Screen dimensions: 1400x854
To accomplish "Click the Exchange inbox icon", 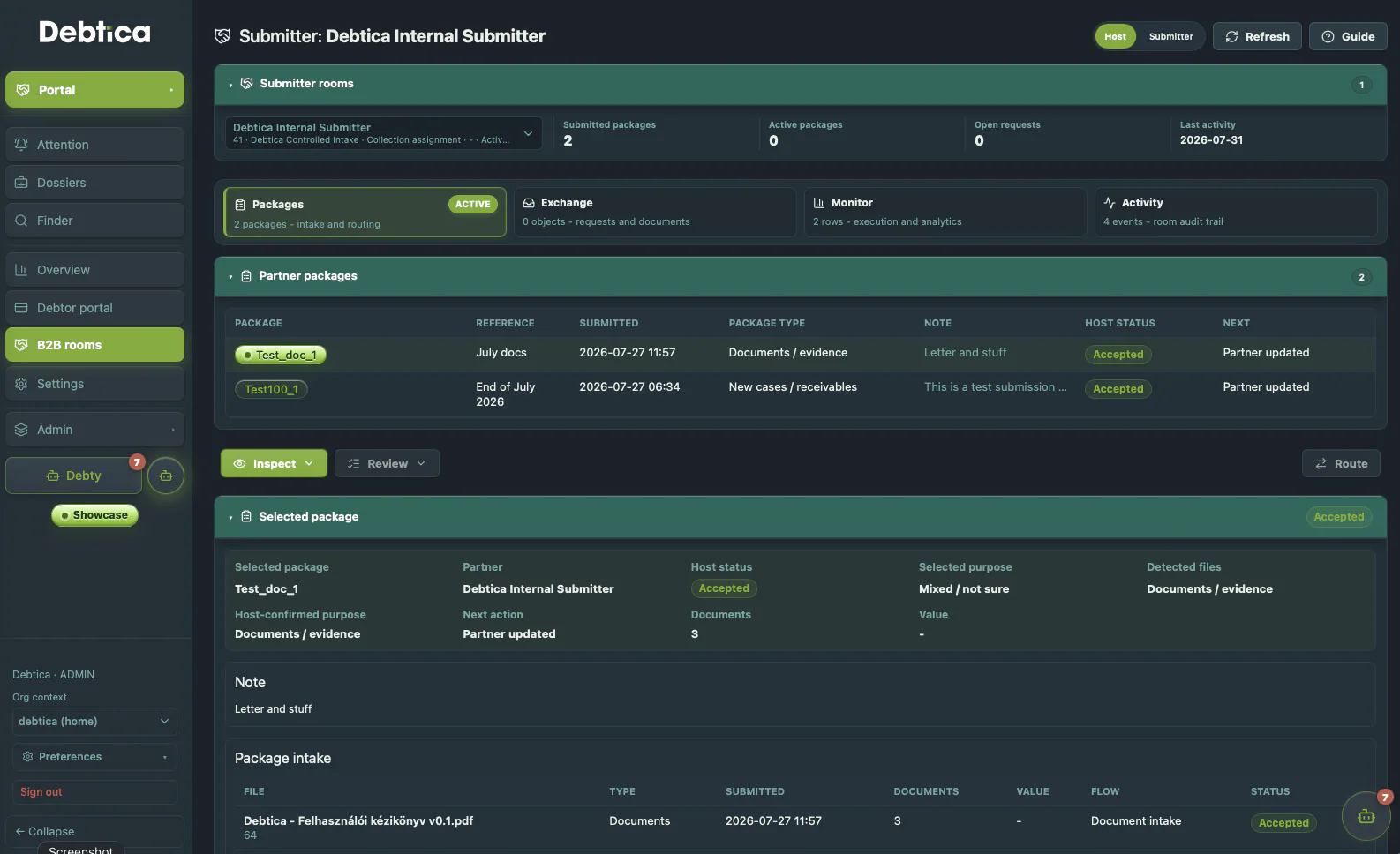I will click(x=529, y=203).
